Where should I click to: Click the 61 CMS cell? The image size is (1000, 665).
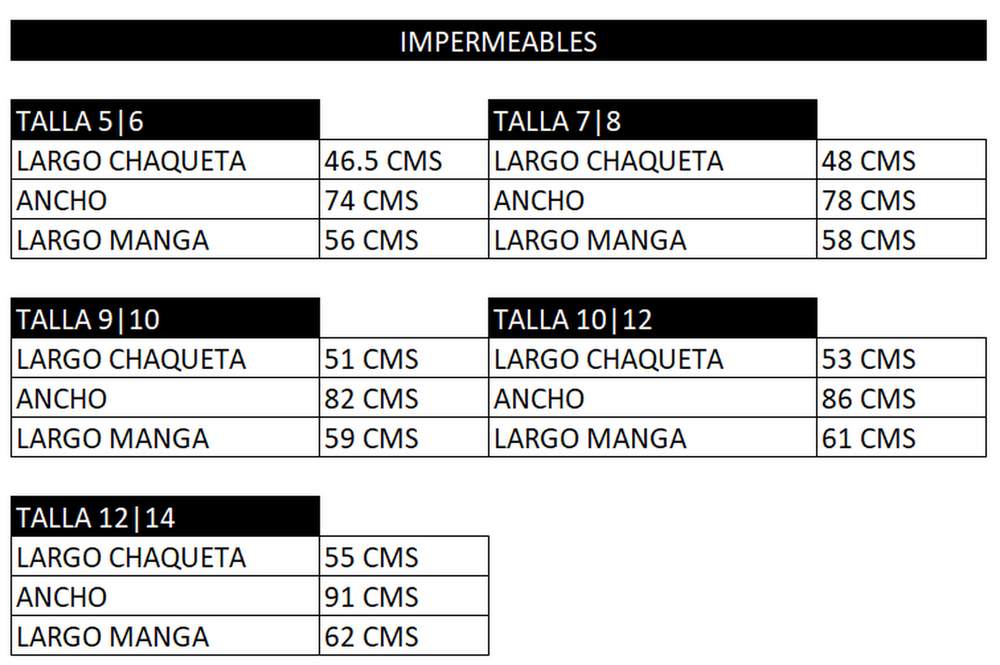click(x=900, y=438)
